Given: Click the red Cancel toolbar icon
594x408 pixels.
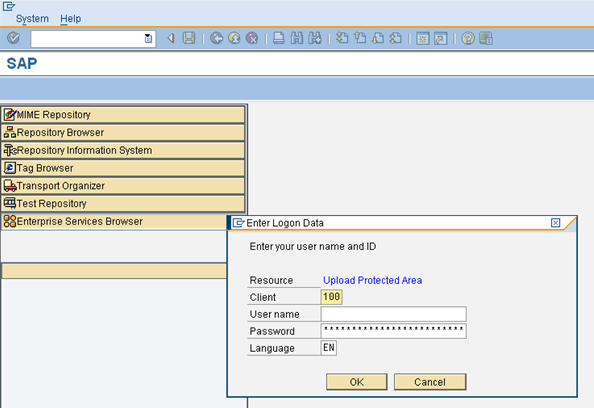Looking at the screenshot, I should pyautogui.click(x=252, y=38).
